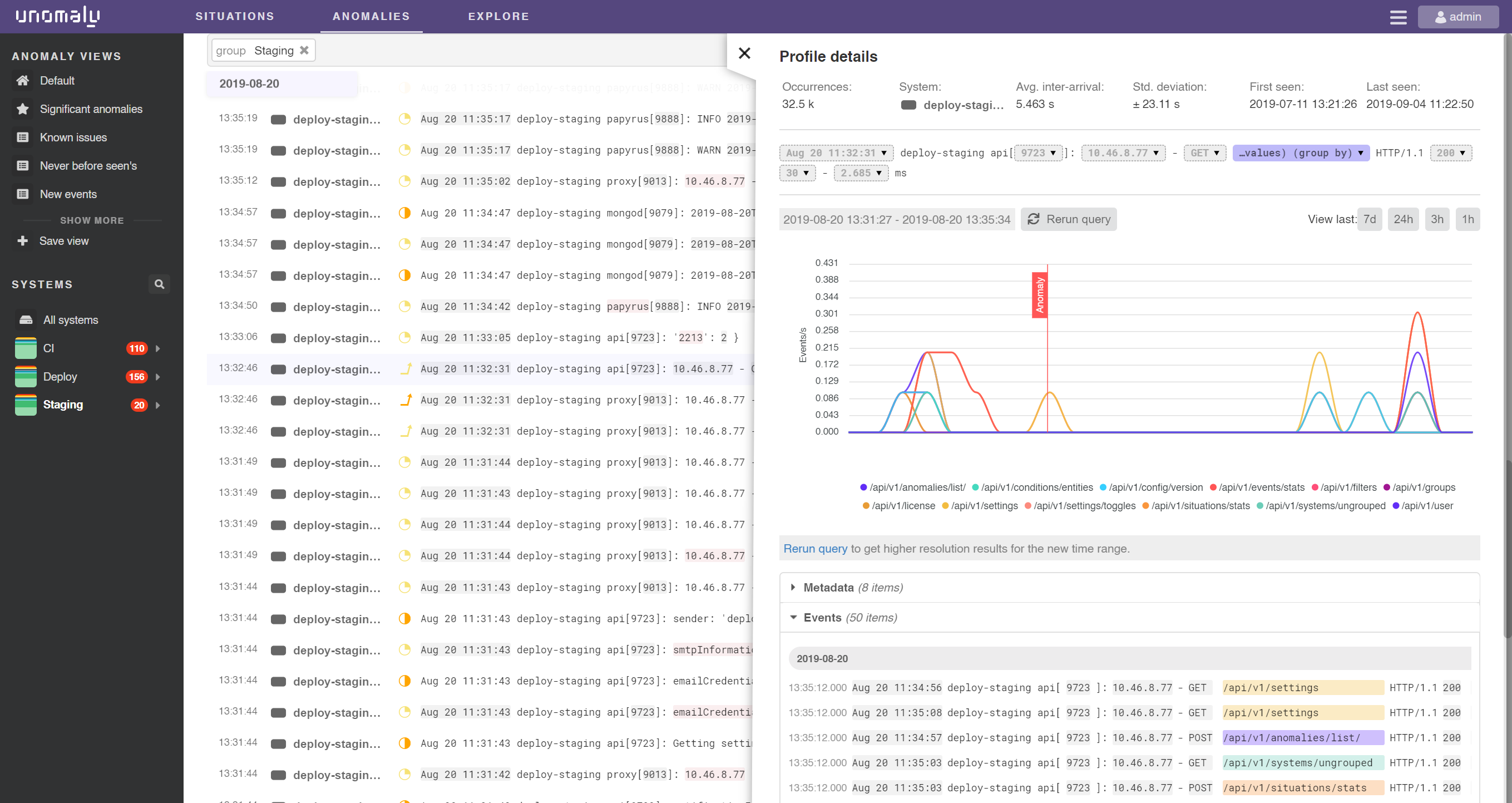
Task: Open the 9723 pid dropdown
Action: (x=1039, y=153)
